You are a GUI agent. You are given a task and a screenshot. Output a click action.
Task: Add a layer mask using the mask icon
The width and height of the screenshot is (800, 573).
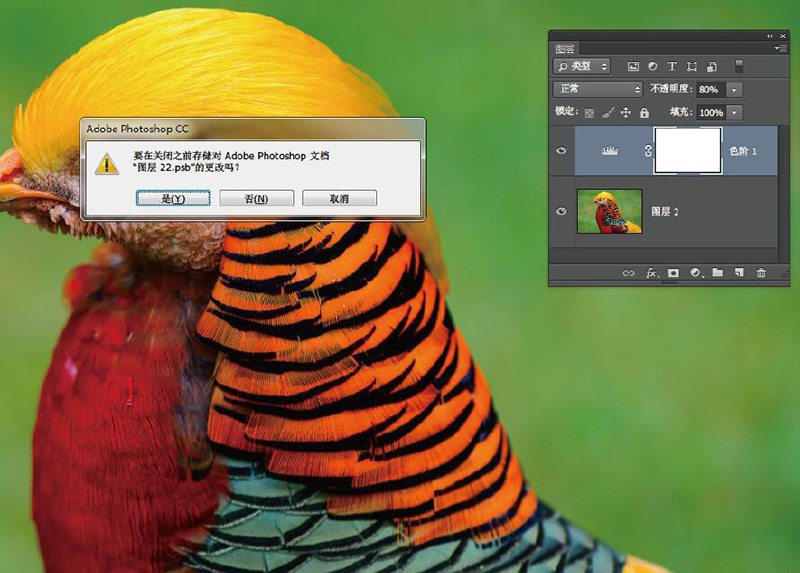[673, 272]
